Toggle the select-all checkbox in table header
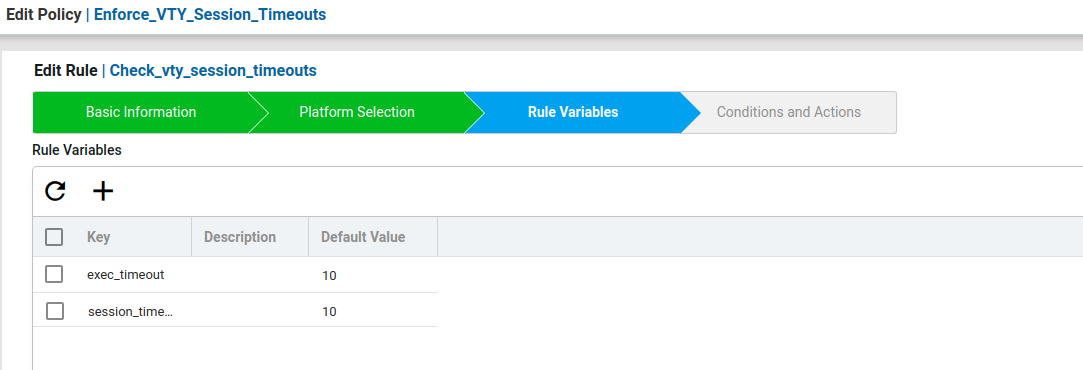Viewport: 1083px width, 370px height. point(54,237)
